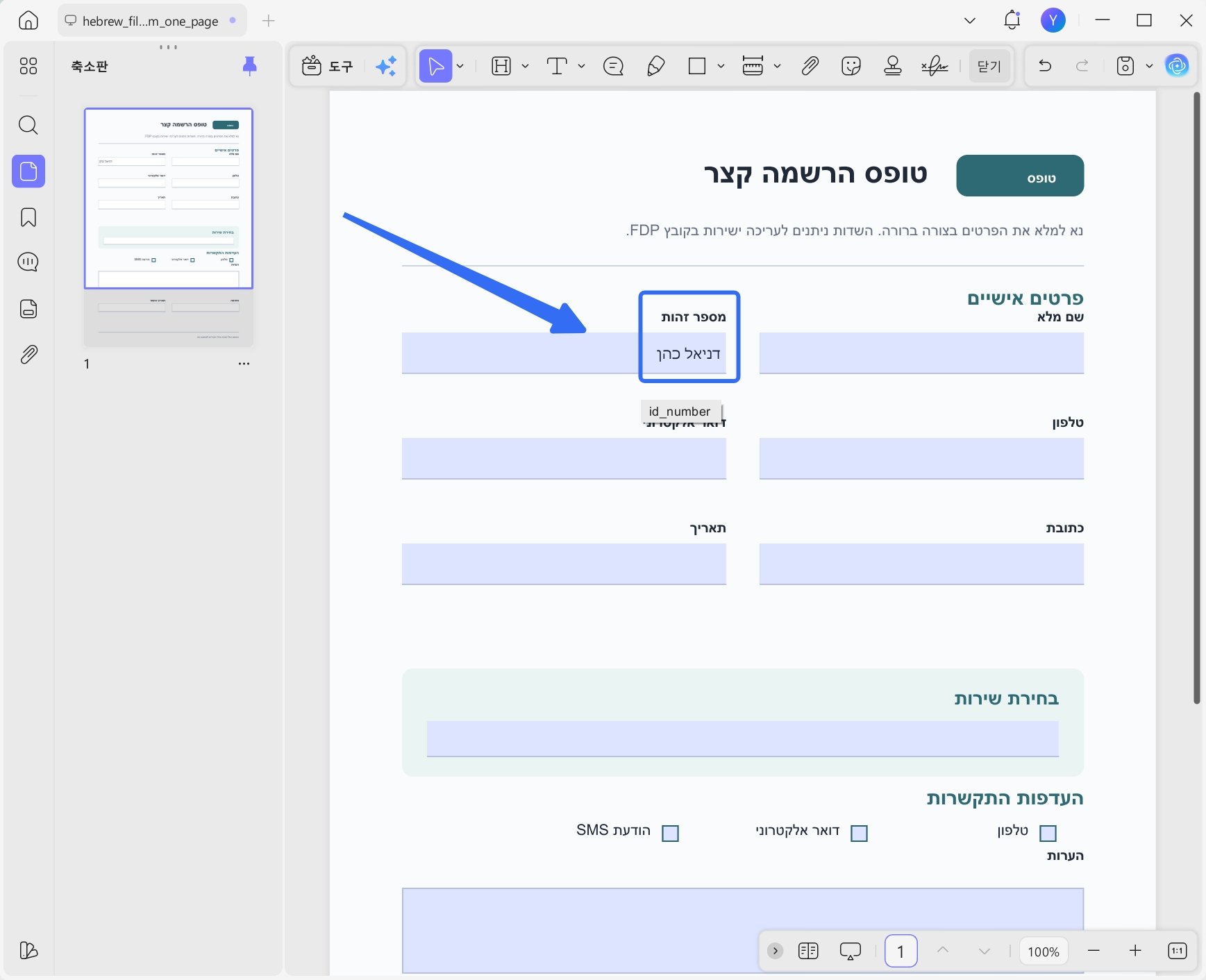Viewport: 1206px width, 980px height.
Task: Open the bookmarks panel in the left sidebar
Action: point(28,217)
